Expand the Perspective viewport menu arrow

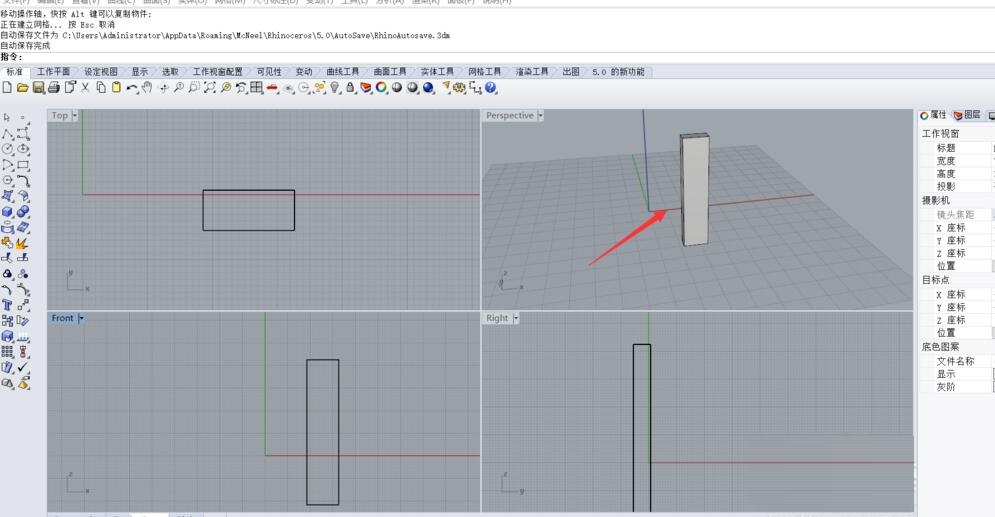pyautogui.click(x=541, y=116)
